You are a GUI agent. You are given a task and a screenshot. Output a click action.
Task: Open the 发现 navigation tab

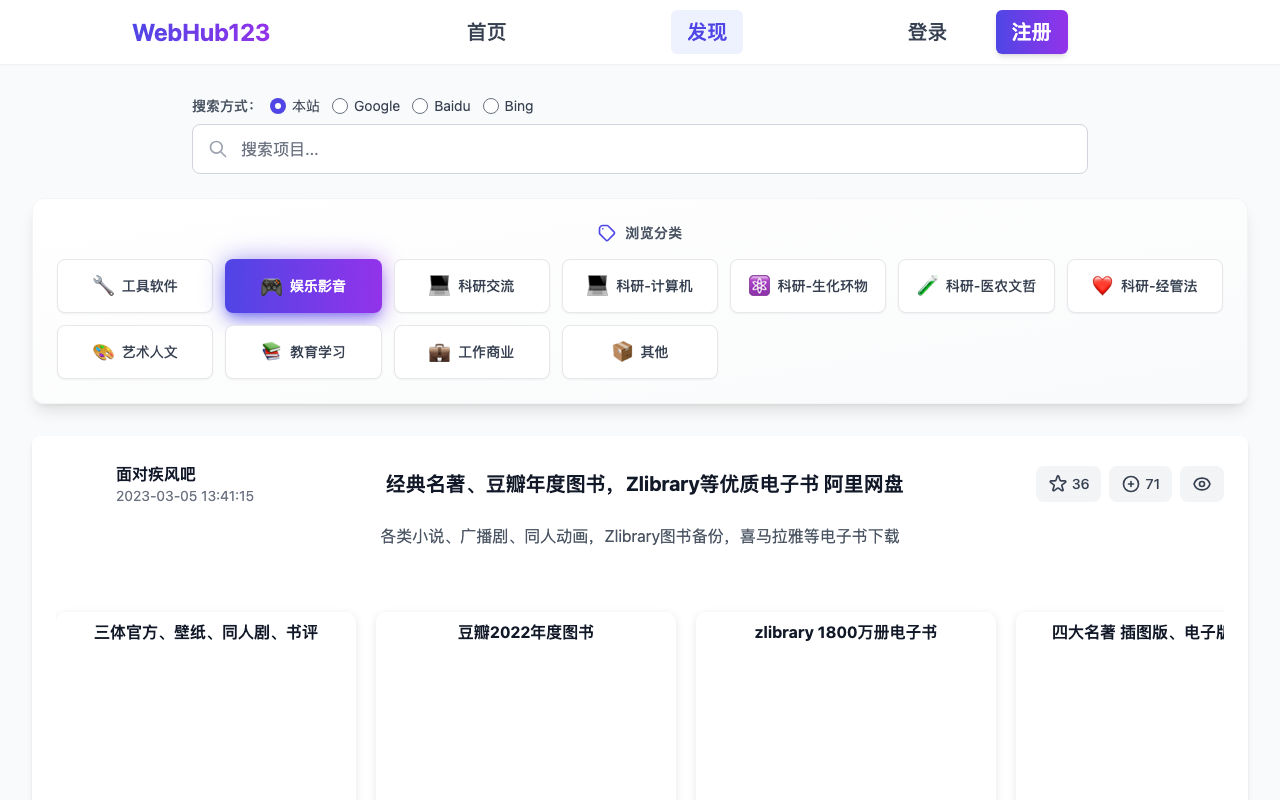pos(707,32)
